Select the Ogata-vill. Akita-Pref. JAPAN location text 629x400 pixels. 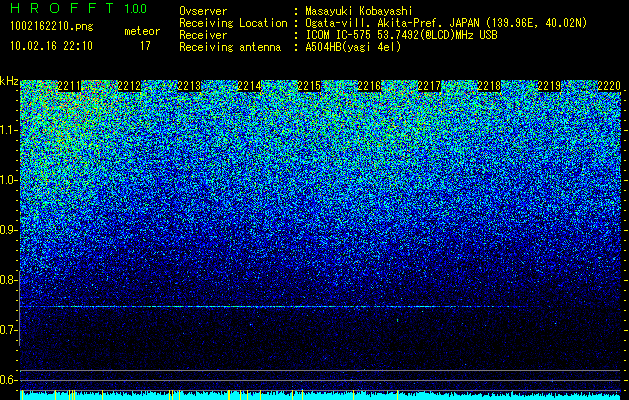[x=446, y=23]
